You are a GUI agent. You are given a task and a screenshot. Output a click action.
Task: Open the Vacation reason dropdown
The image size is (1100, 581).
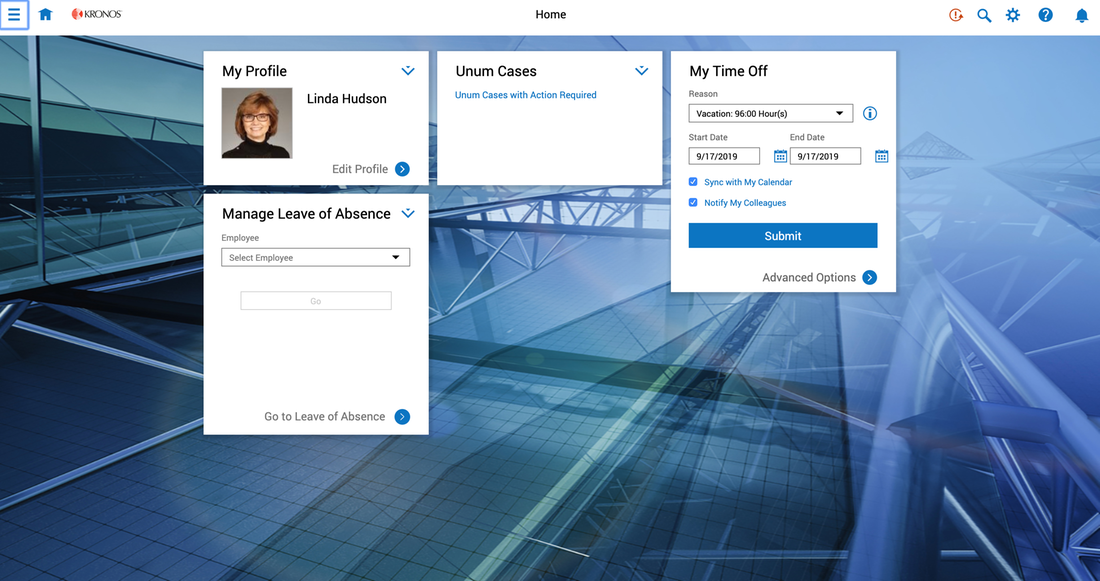pos(770,114)
